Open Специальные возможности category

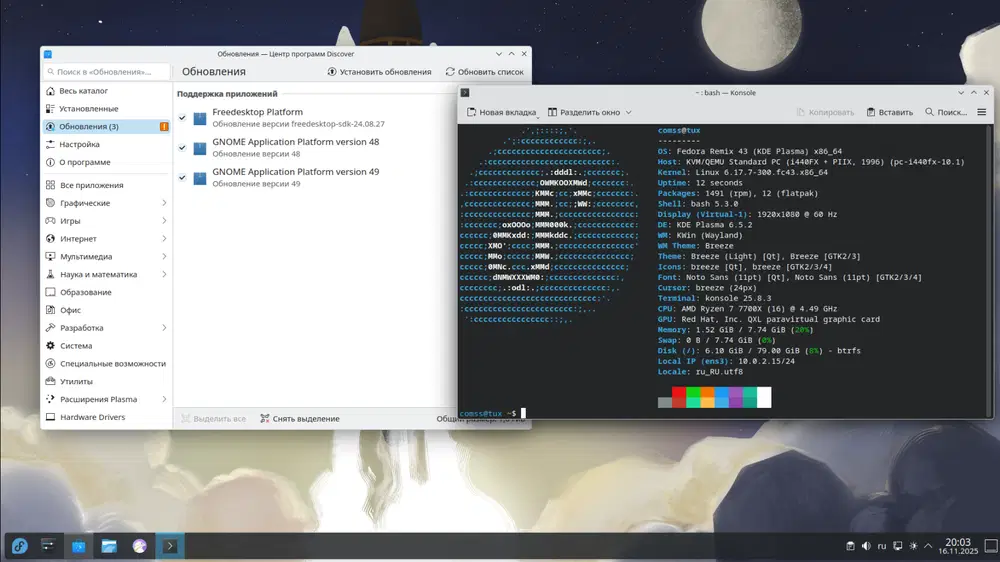(107, 364)
